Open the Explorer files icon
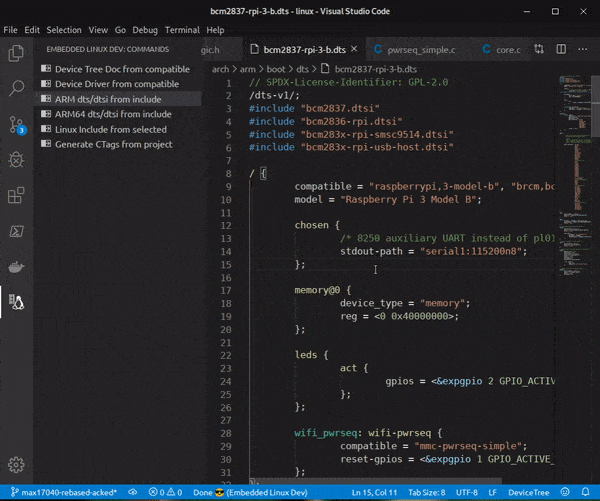This screenshot has height=501, width=600. click(16, 53)
